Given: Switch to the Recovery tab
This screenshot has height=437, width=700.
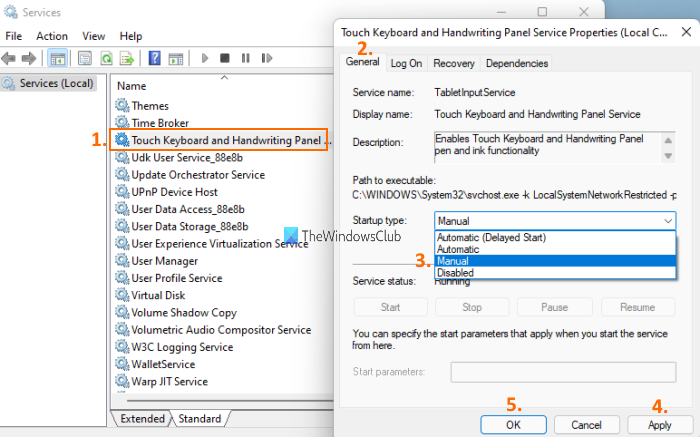Looking at the screenshot, I should tap(454, 63).
